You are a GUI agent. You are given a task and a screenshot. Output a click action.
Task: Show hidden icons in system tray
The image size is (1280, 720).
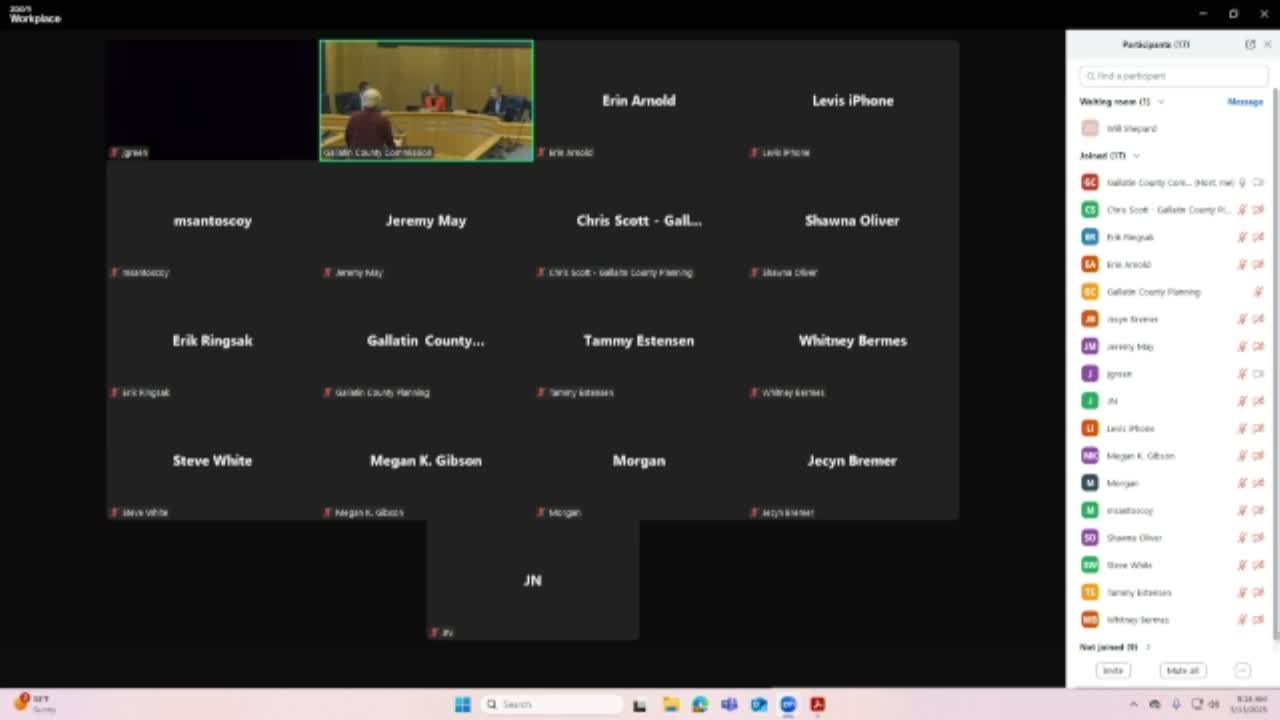tap(1133, 704)
